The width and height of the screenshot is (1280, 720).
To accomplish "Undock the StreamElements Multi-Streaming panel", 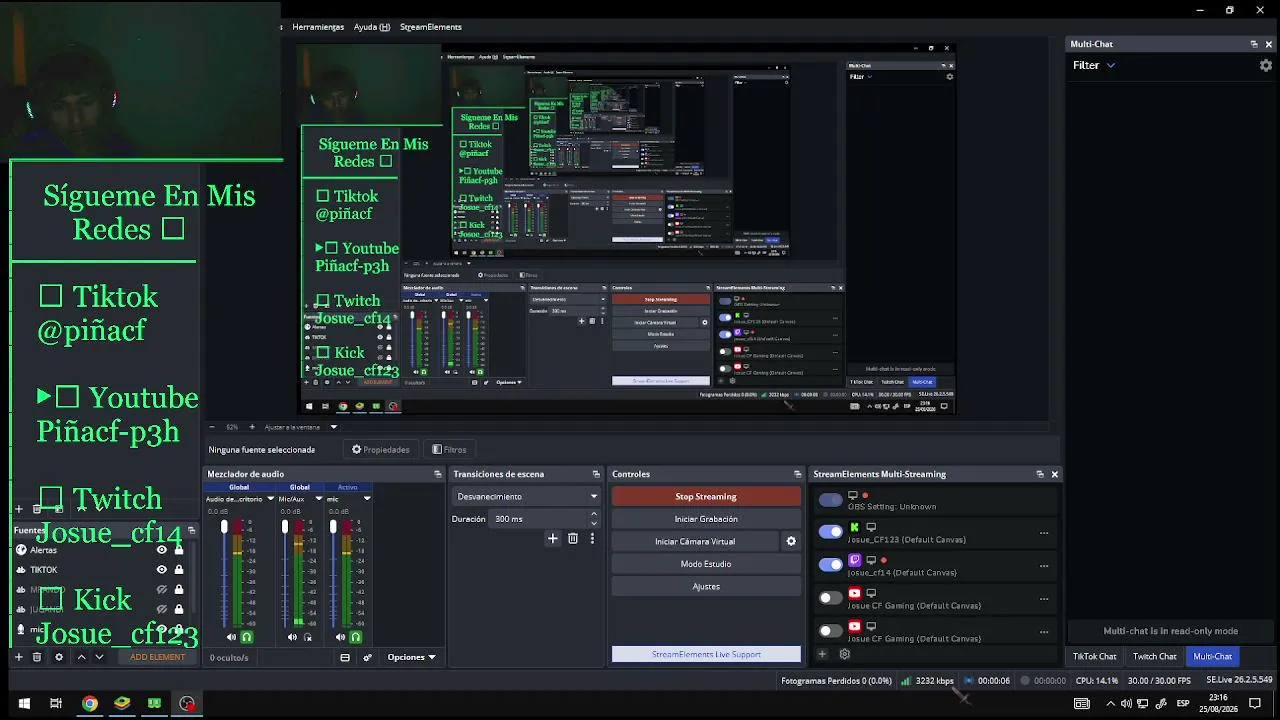I will click(1040, 474).
